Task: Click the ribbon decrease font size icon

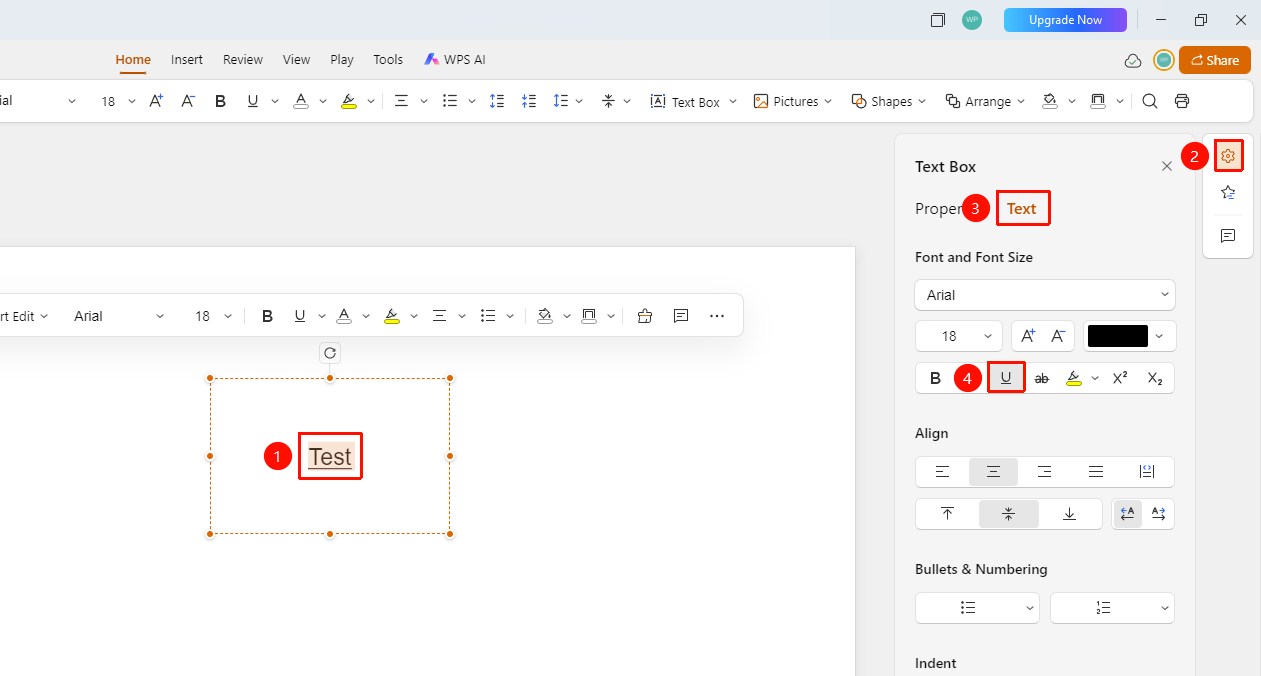Action: 188,101
